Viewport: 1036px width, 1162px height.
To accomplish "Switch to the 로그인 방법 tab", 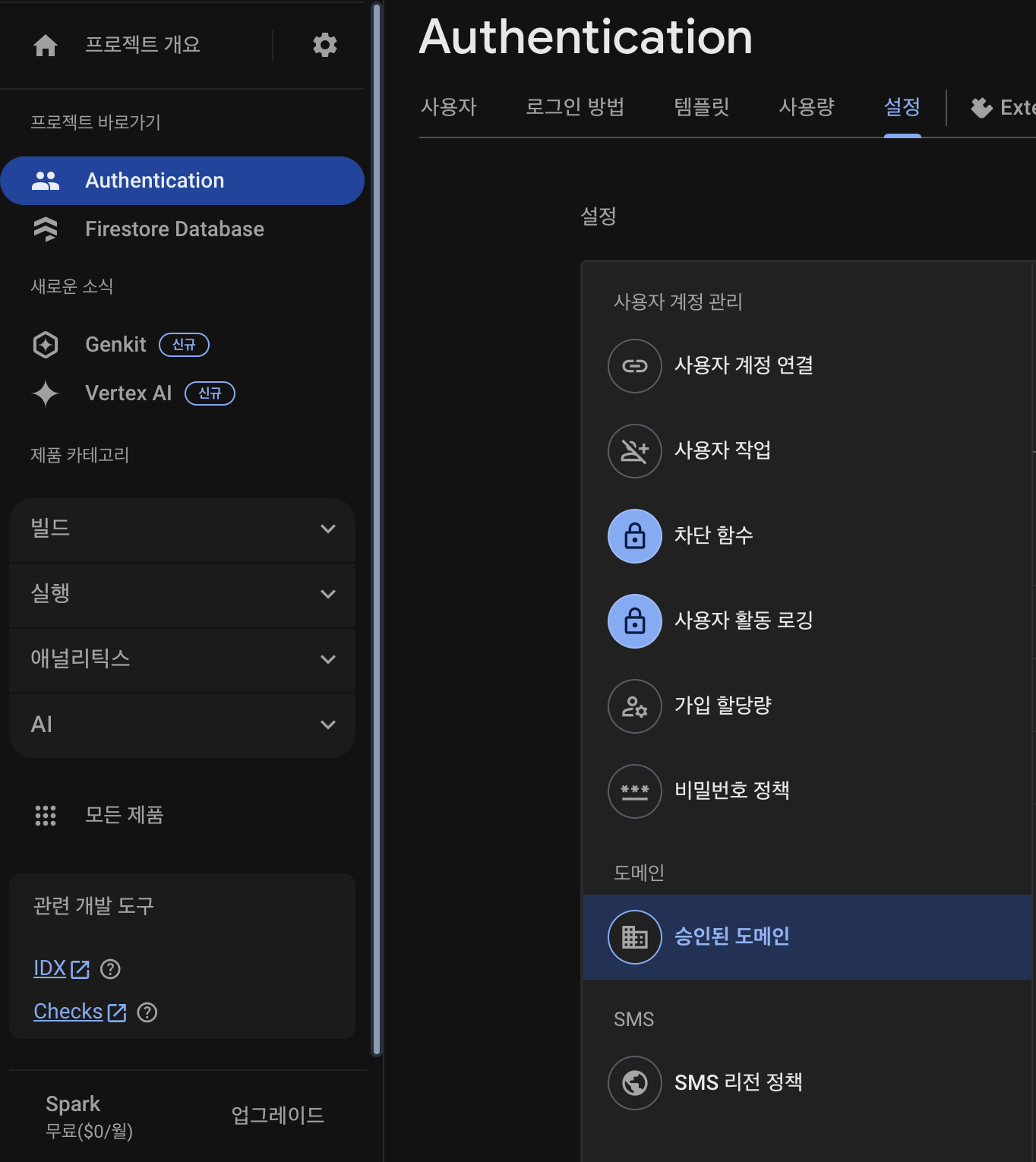I will tap(575, 107).
